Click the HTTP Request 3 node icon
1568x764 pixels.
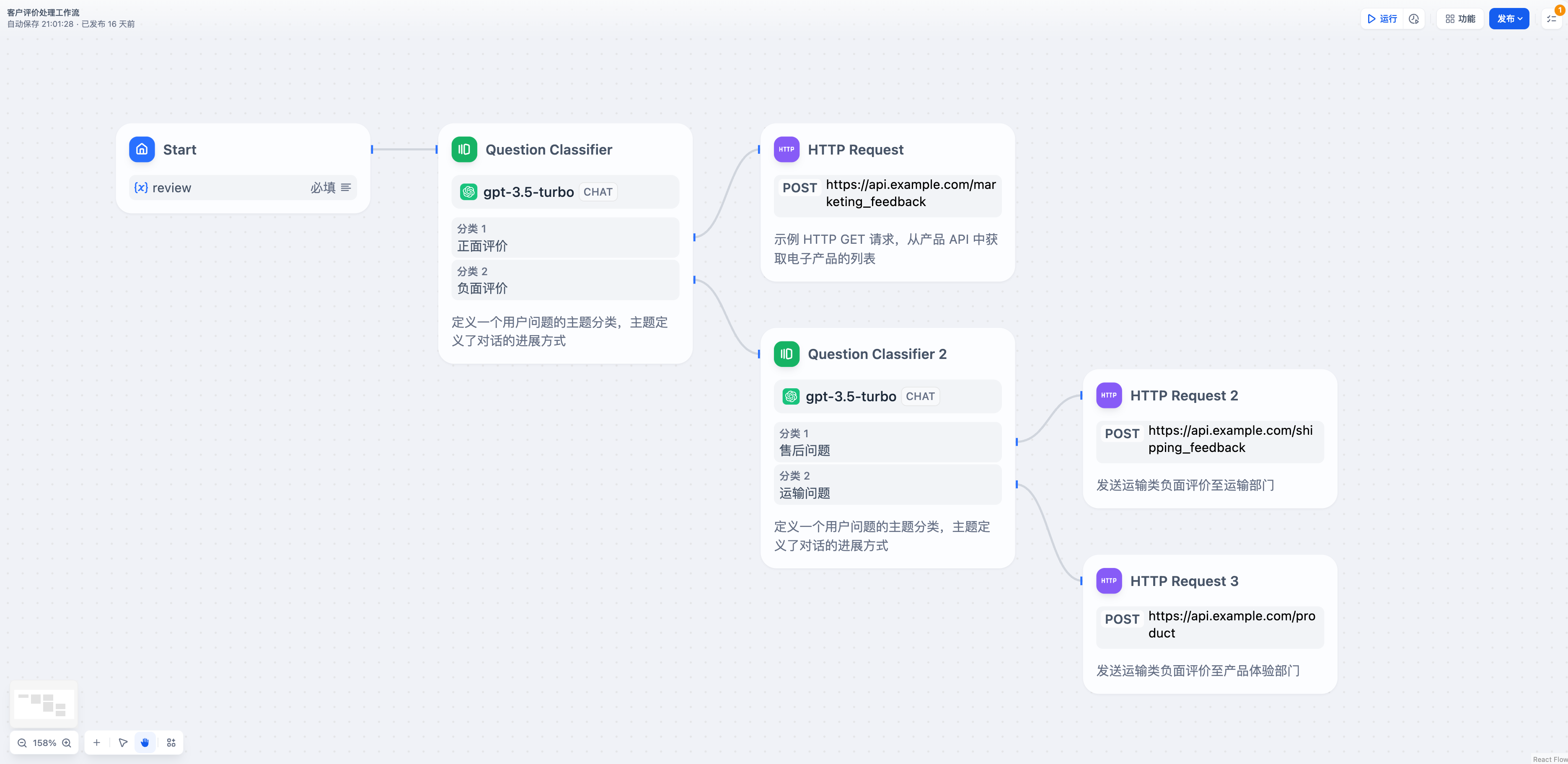point(1108,580)
